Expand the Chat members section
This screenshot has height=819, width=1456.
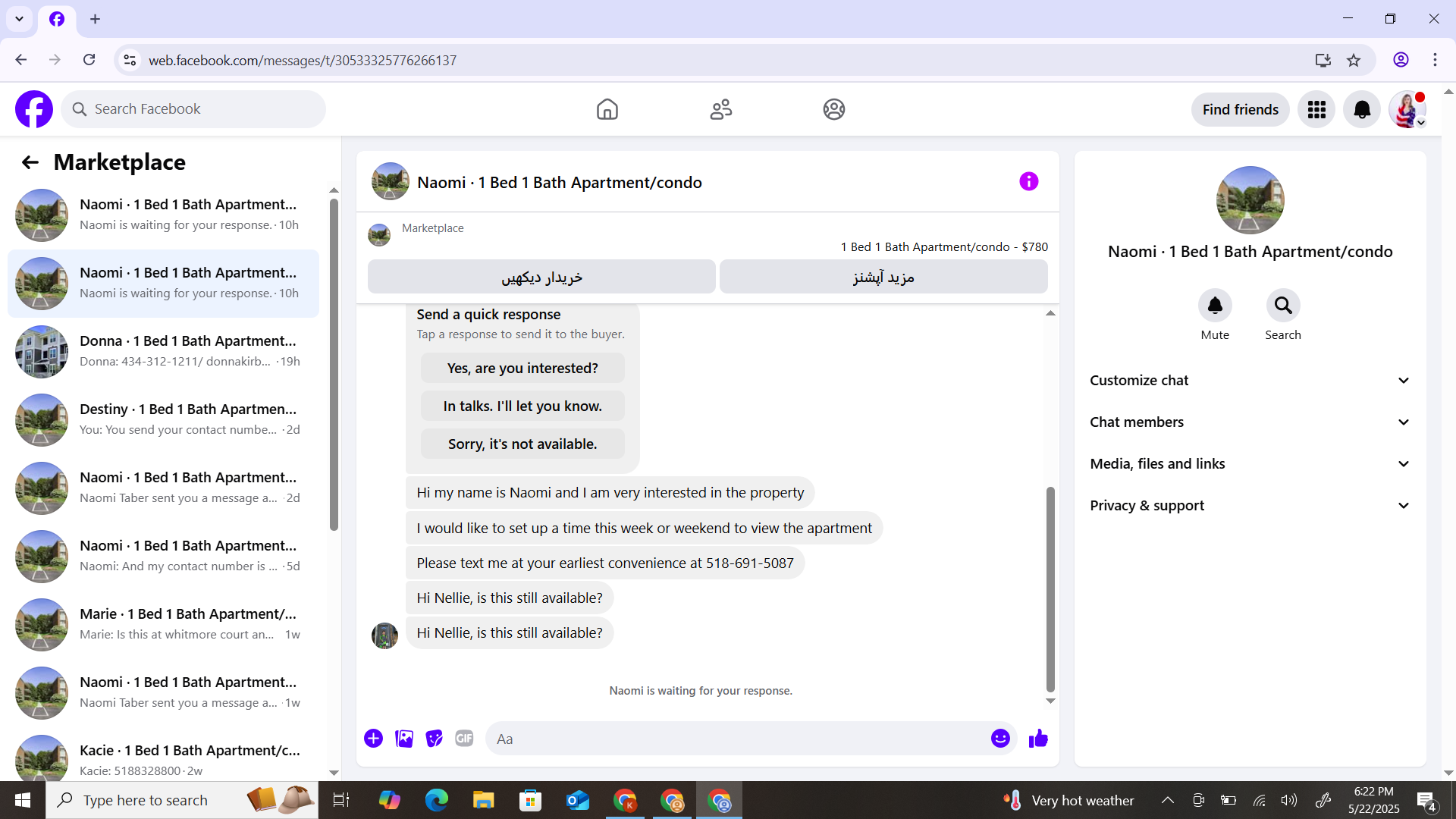tap(1250, 422)
